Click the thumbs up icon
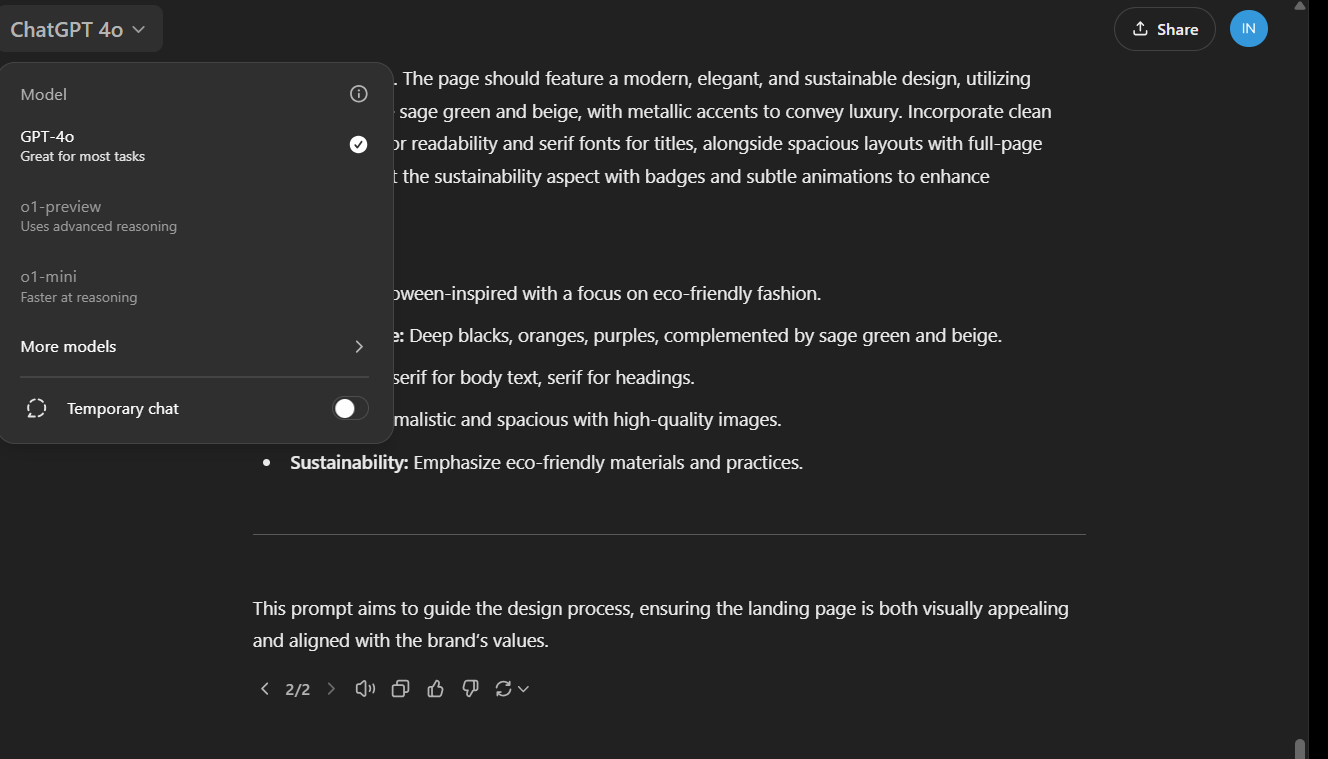1328x759 pixels. coord(435,688)
